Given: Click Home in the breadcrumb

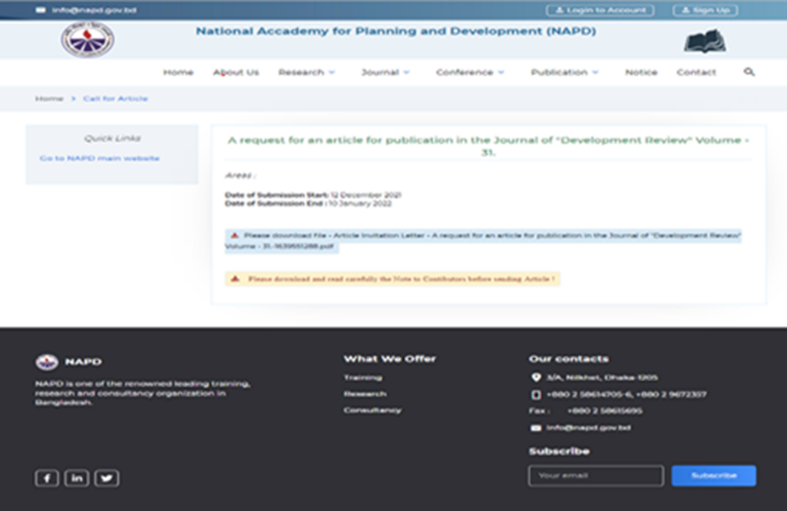Looking at the screenshot, I should click(x=49, y=98).
